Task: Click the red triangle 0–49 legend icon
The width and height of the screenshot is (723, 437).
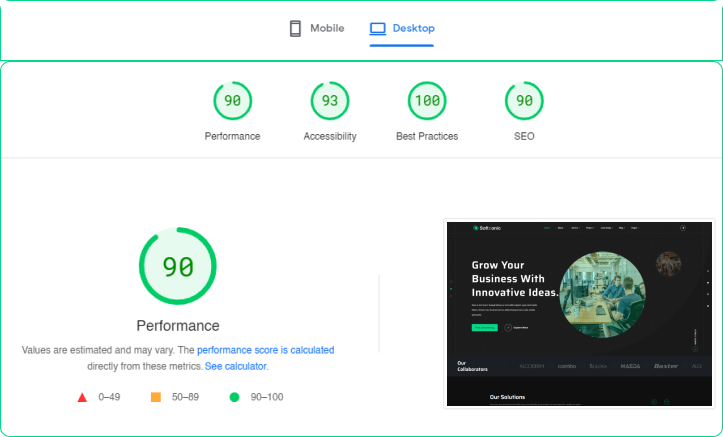Action: click(x=82, y=397)
